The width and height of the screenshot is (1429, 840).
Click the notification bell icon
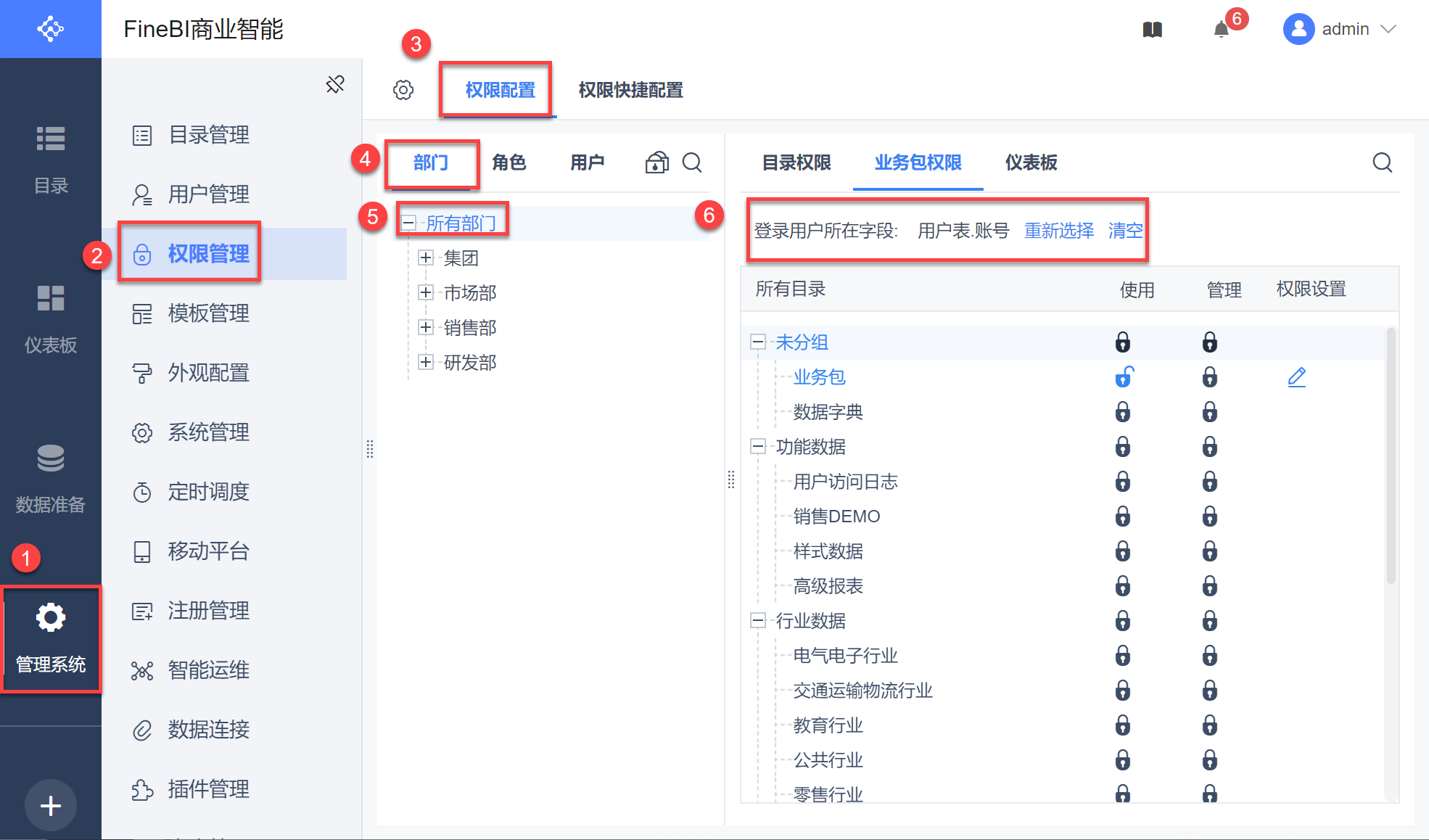click(1222, 30)
